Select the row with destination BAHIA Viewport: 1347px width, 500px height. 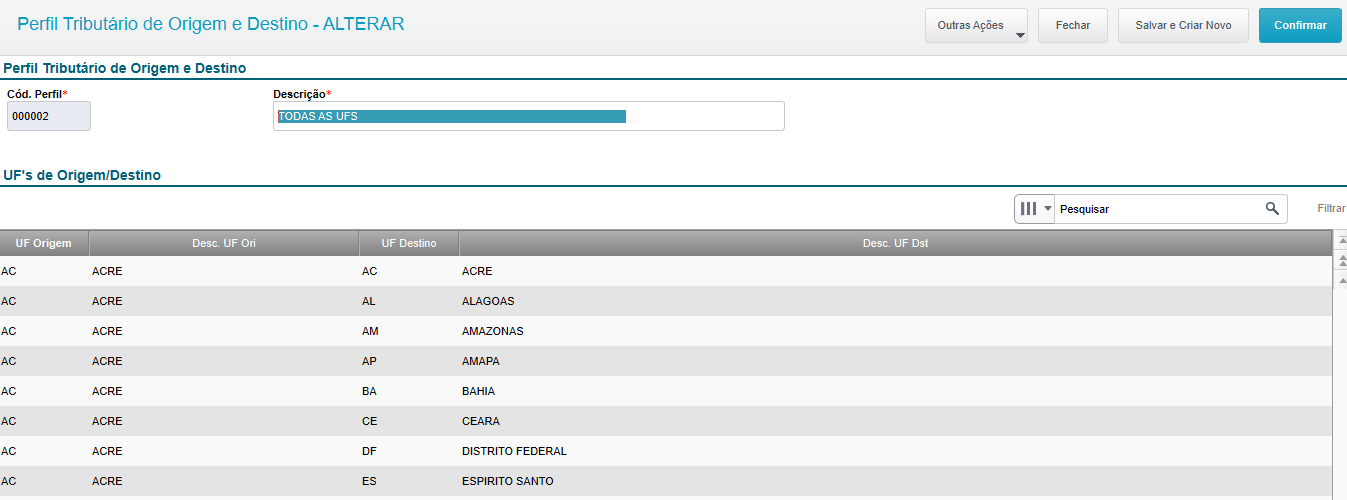(478, 391)
